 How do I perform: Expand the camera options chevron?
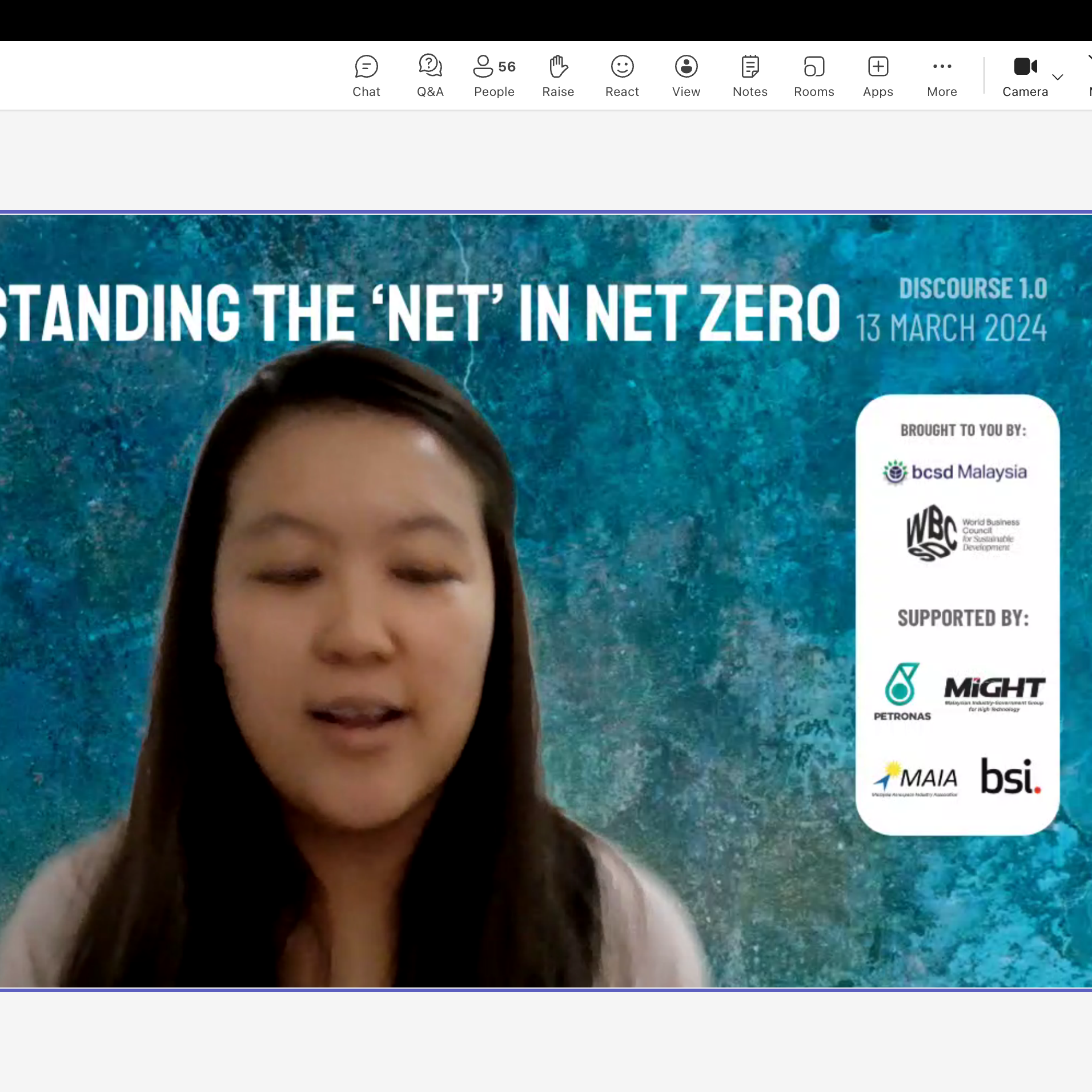(1058, 77)
